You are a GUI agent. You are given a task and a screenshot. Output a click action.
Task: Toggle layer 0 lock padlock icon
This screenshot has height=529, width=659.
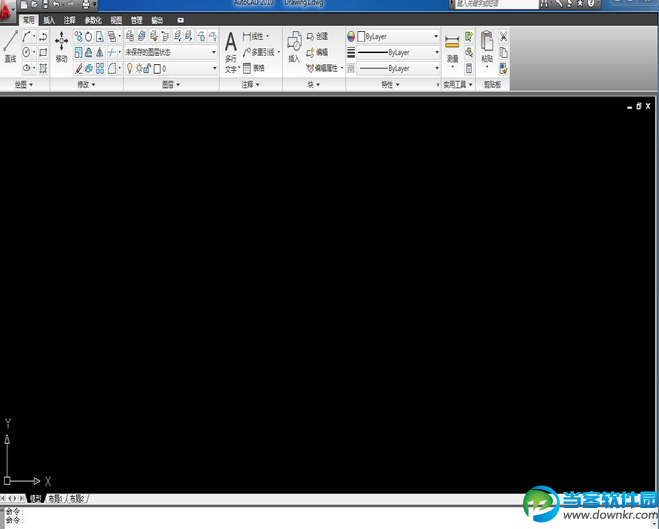coord(148,68)
